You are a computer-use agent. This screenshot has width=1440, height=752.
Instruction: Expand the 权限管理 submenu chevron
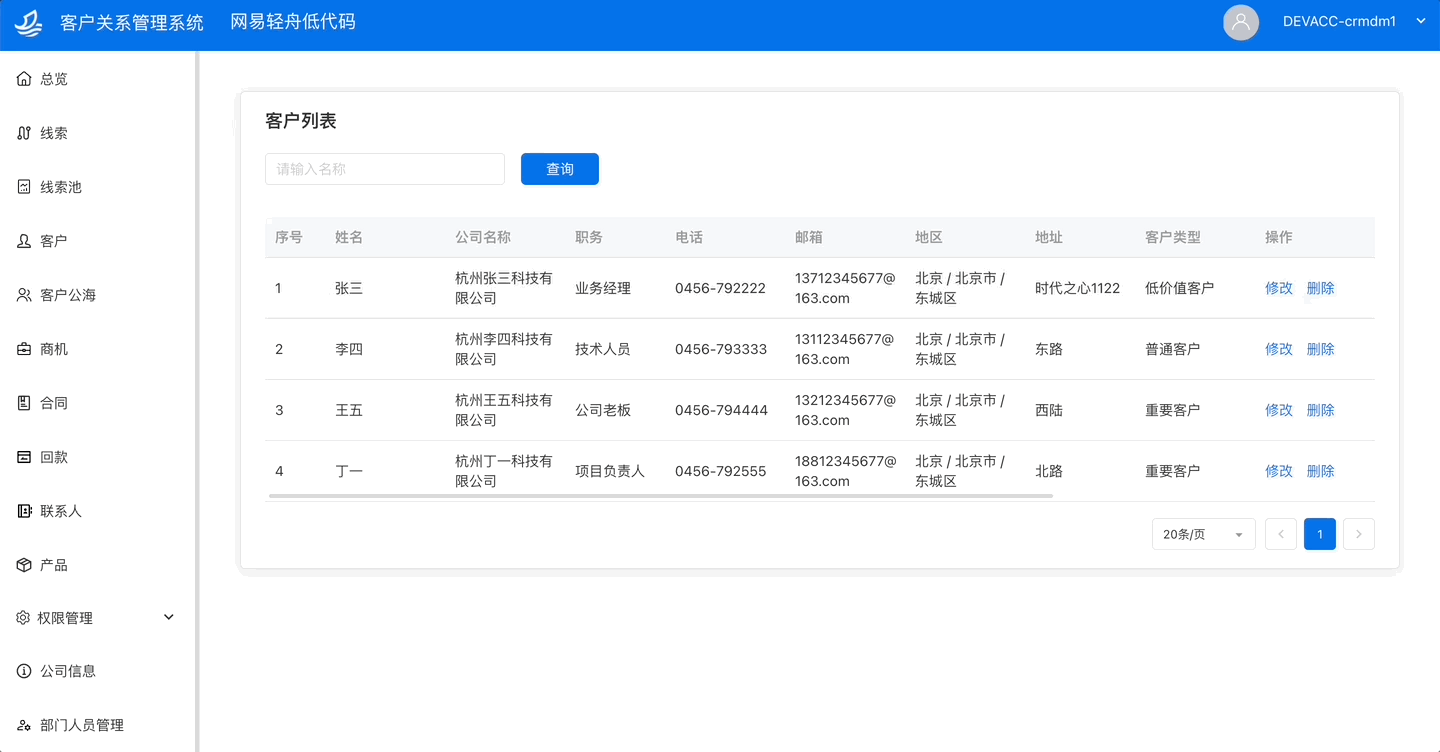[169, 617]
